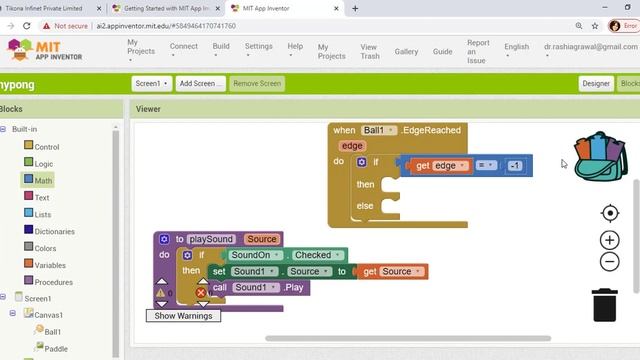The width and height of the screenshot is (640, 360).
Task: Click the Remove Screen button
Action: point(257,83)
